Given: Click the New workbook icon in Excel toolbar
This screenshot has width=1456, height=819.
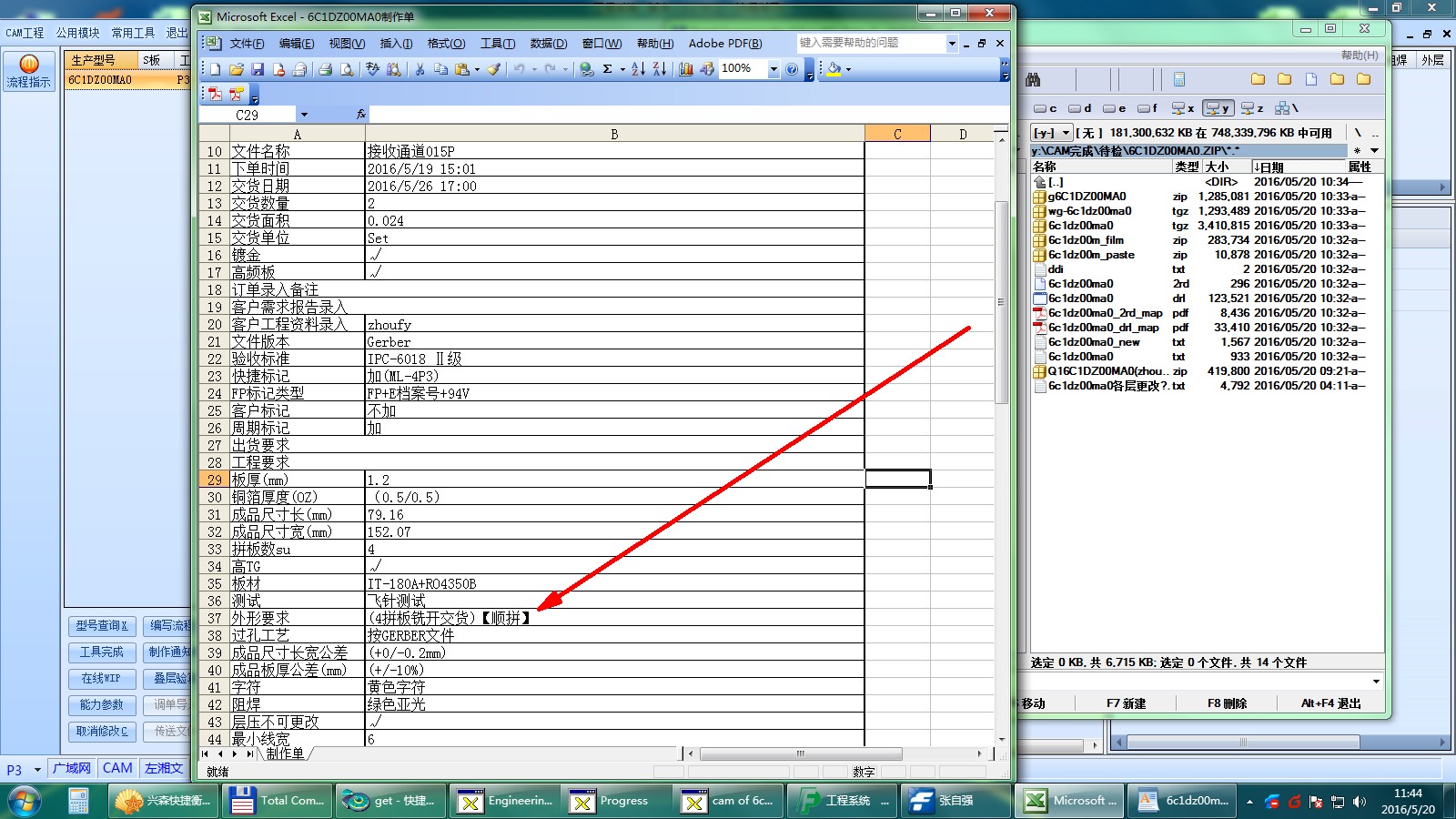Looking at the screenshot, I should pyautogui.click(x=216, y=69).
